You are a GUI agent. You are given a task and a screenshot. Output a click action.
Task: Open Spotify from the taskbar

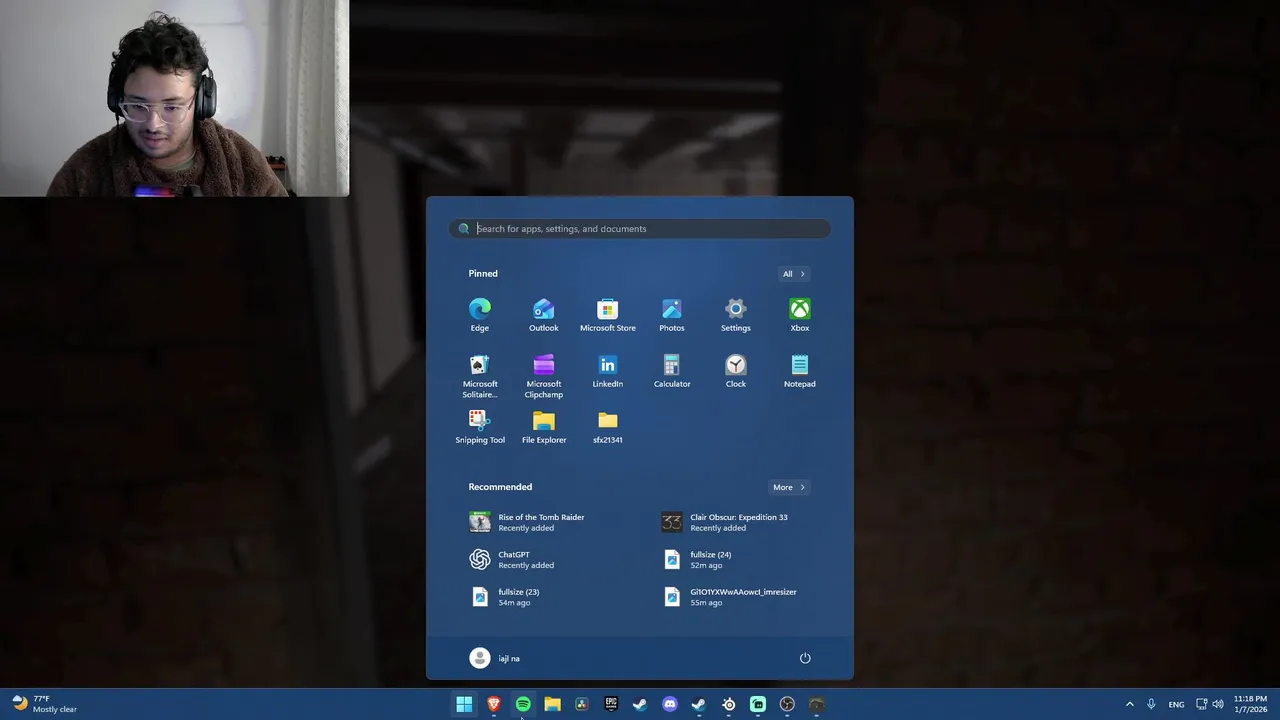(x=523, y=705)
